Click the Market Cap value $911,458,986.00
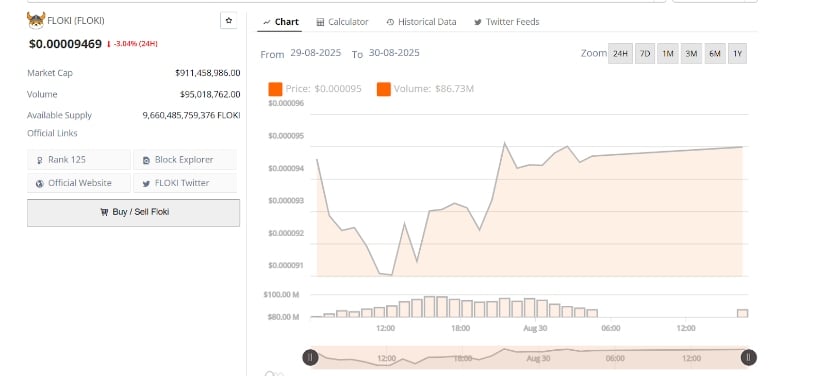 (208, 73)
